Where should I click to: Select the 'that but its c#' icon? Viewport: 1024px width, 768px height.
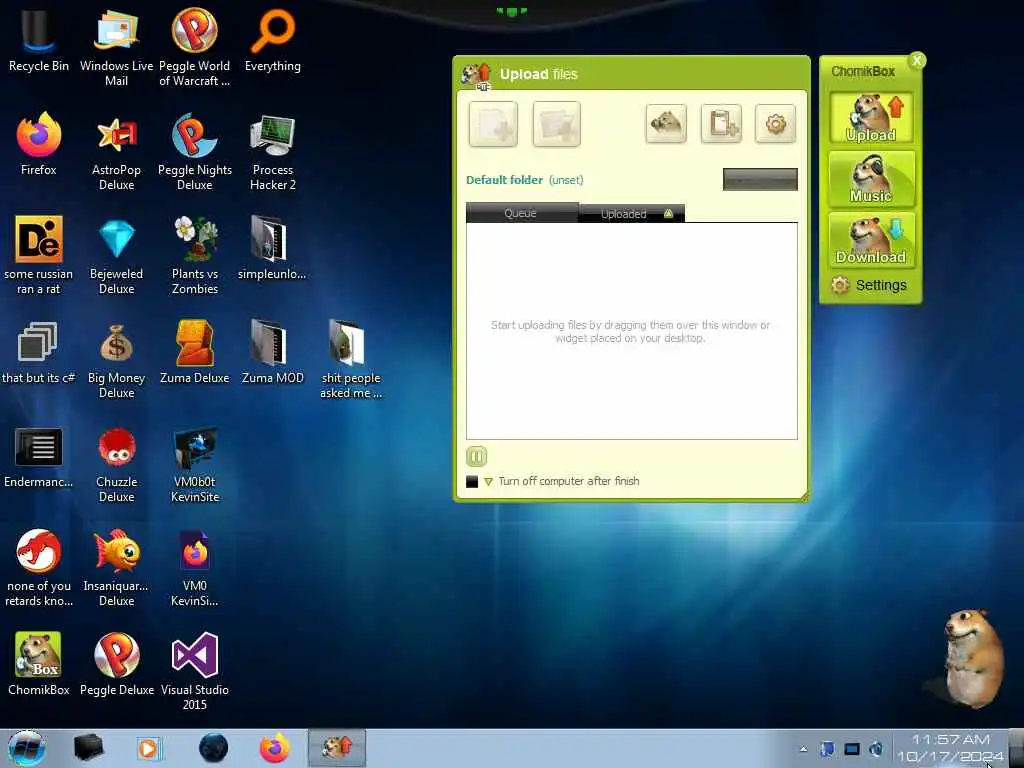pyautogui.click(x=38, y=353)
